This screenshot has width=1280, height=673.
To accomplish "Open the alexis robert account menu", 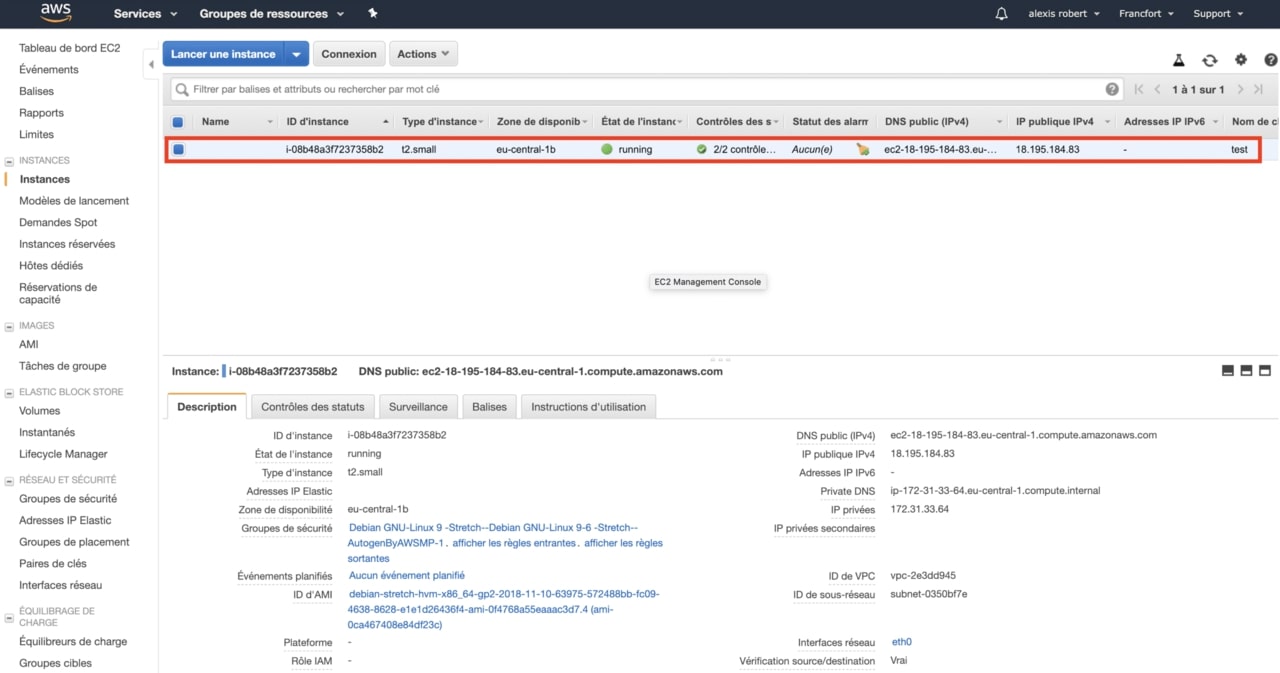I will click(x=1064, y=14).
